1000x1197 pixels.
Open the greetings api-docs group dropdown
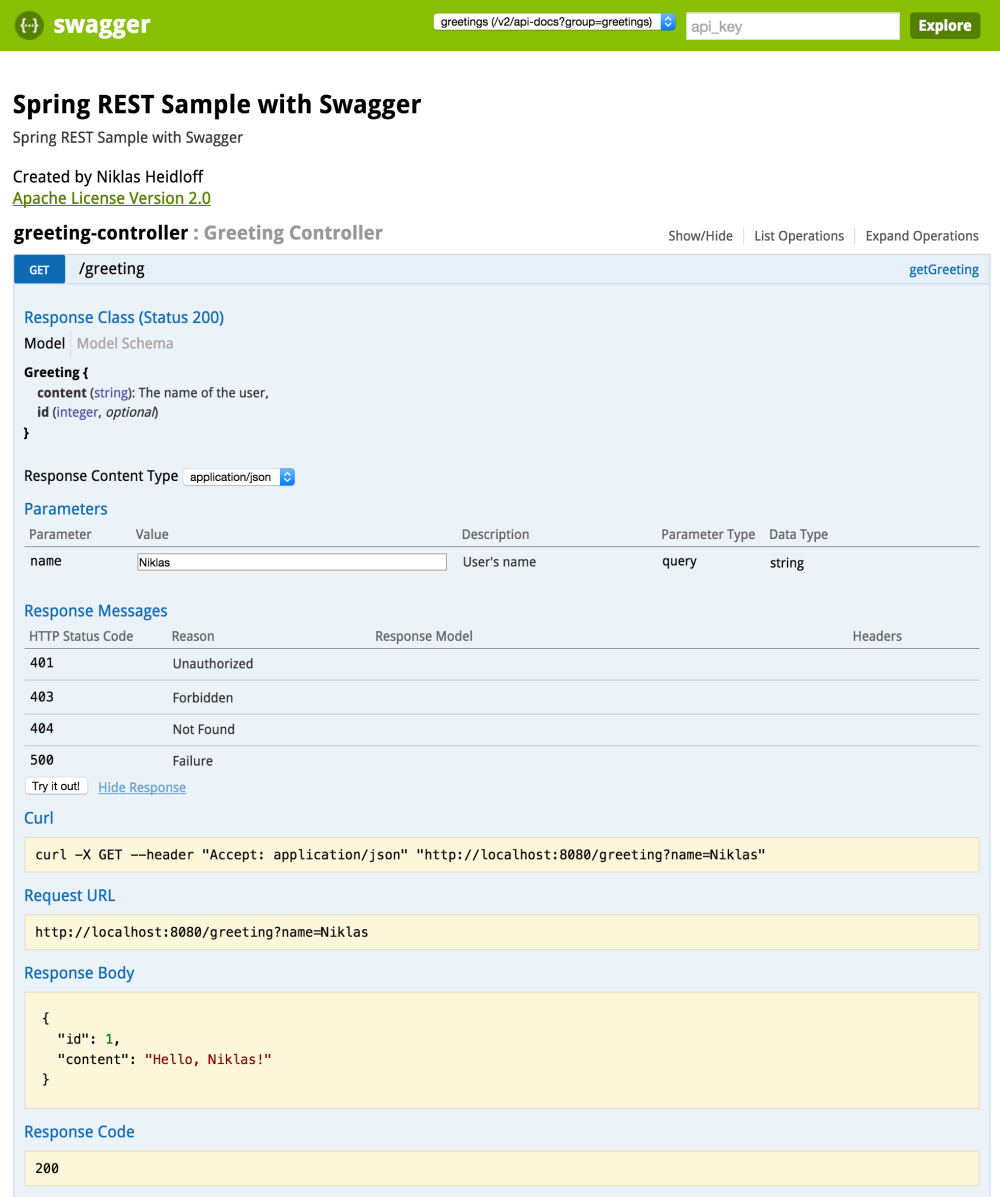(x=554, y=22)
